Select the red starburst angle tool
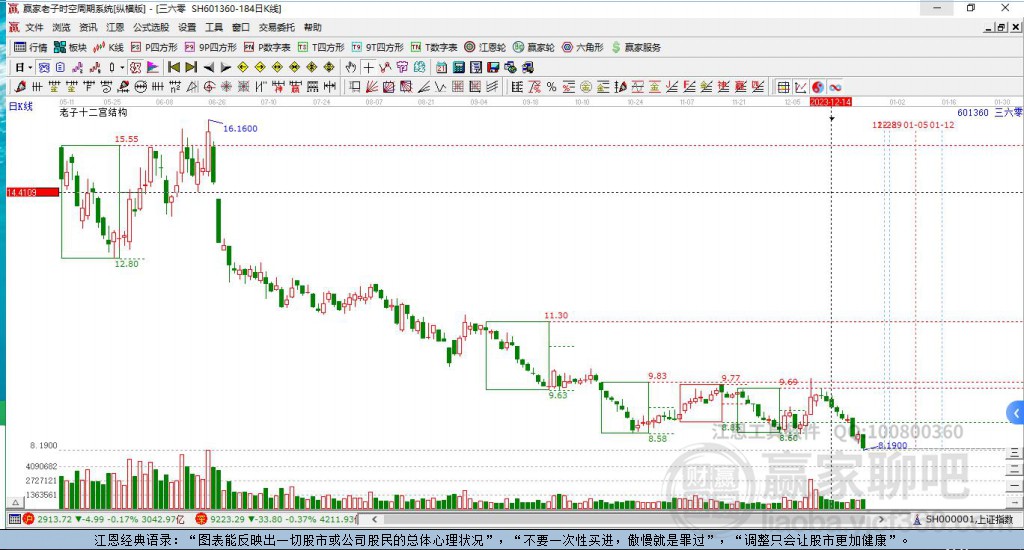This screenshot has height=550, width=1024. coord(226,86)
